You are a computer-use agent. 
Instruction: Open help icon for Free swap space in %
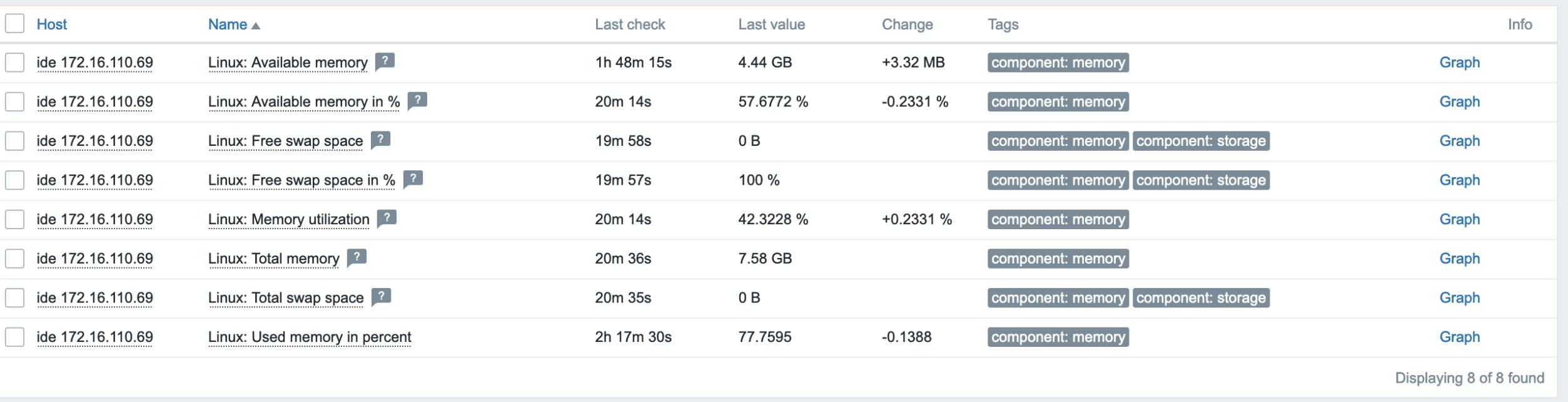tap(413, 179)
